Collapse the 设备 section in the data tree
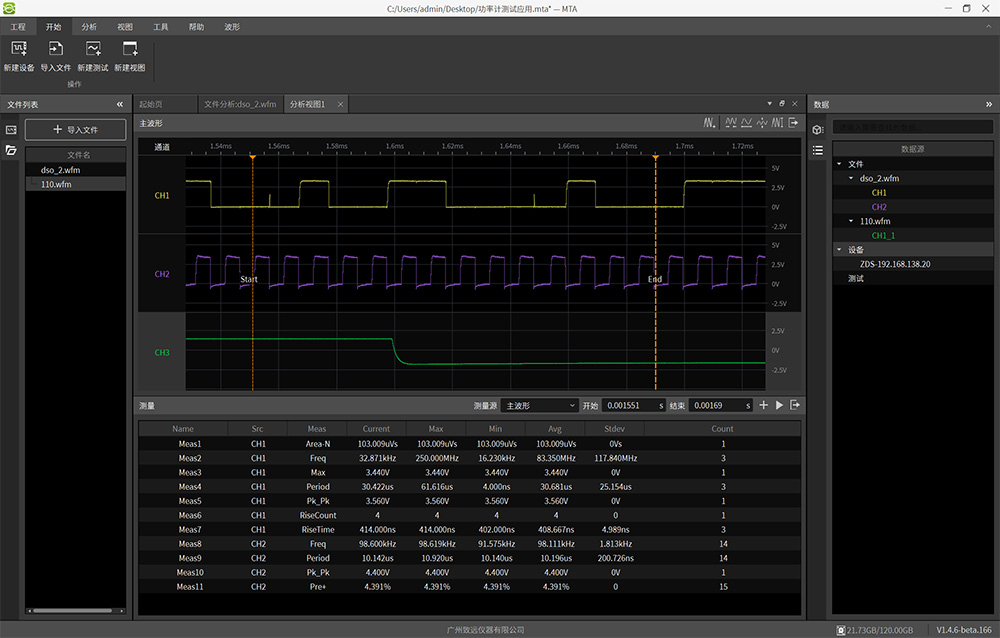1000x638 pixels. 839,250
